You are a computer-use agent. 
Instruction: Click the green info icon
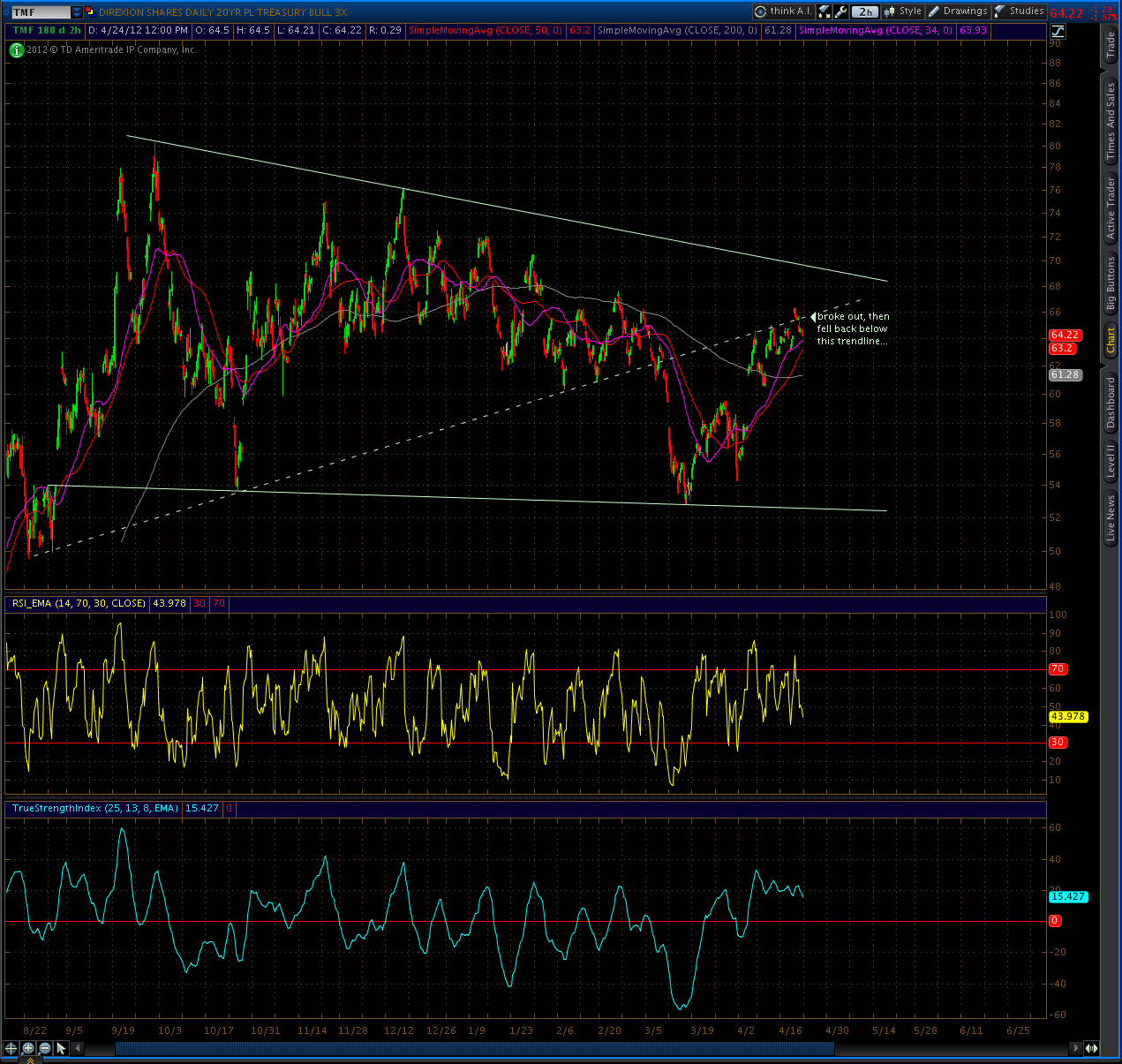[16, 49]
